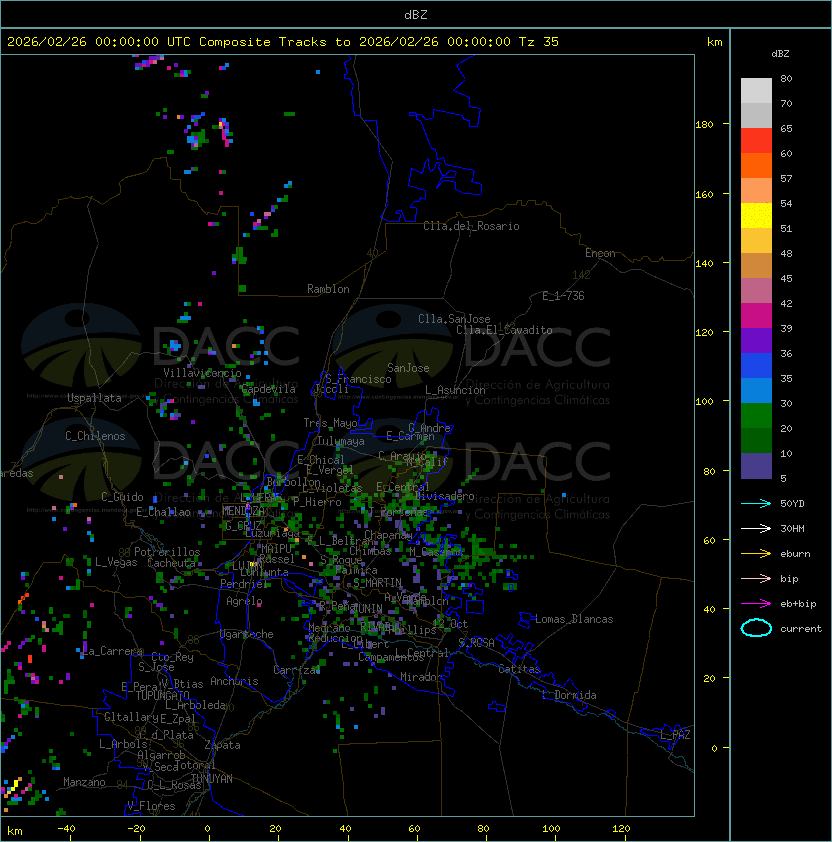Click the 'Tz 35' threshold text in header
The image size is (832, 842).
click(x=539, y=42)
